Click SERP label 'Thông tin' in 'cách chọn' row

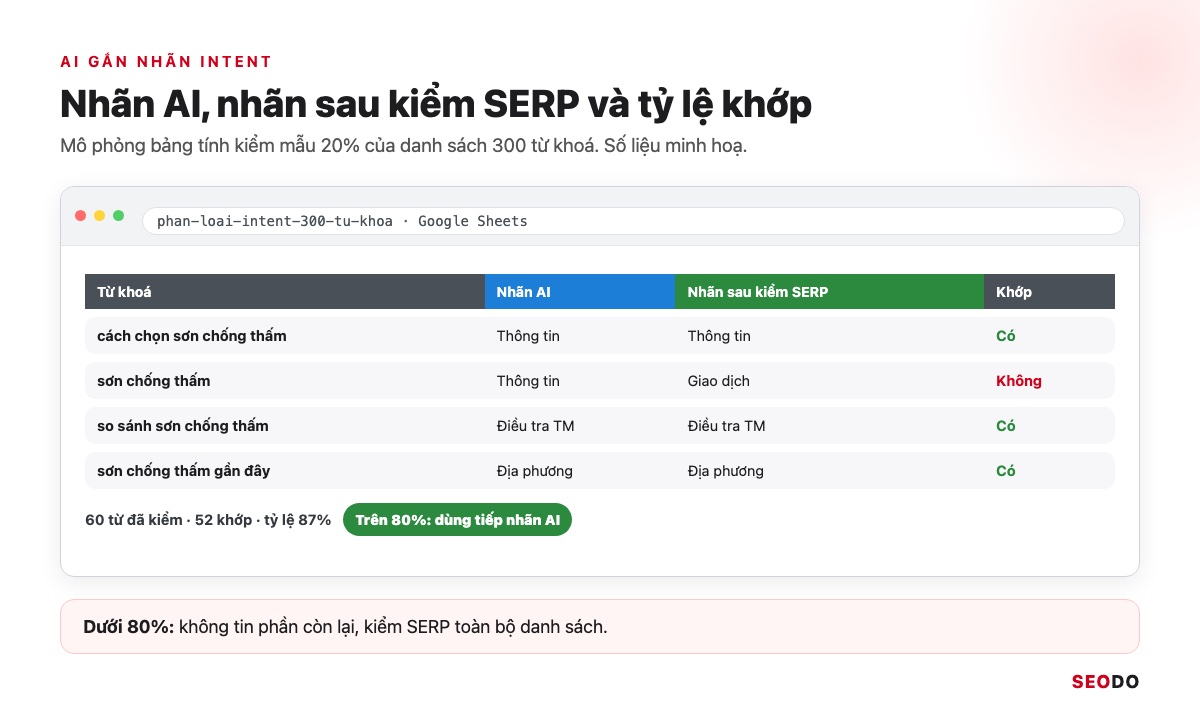[719, 336]
